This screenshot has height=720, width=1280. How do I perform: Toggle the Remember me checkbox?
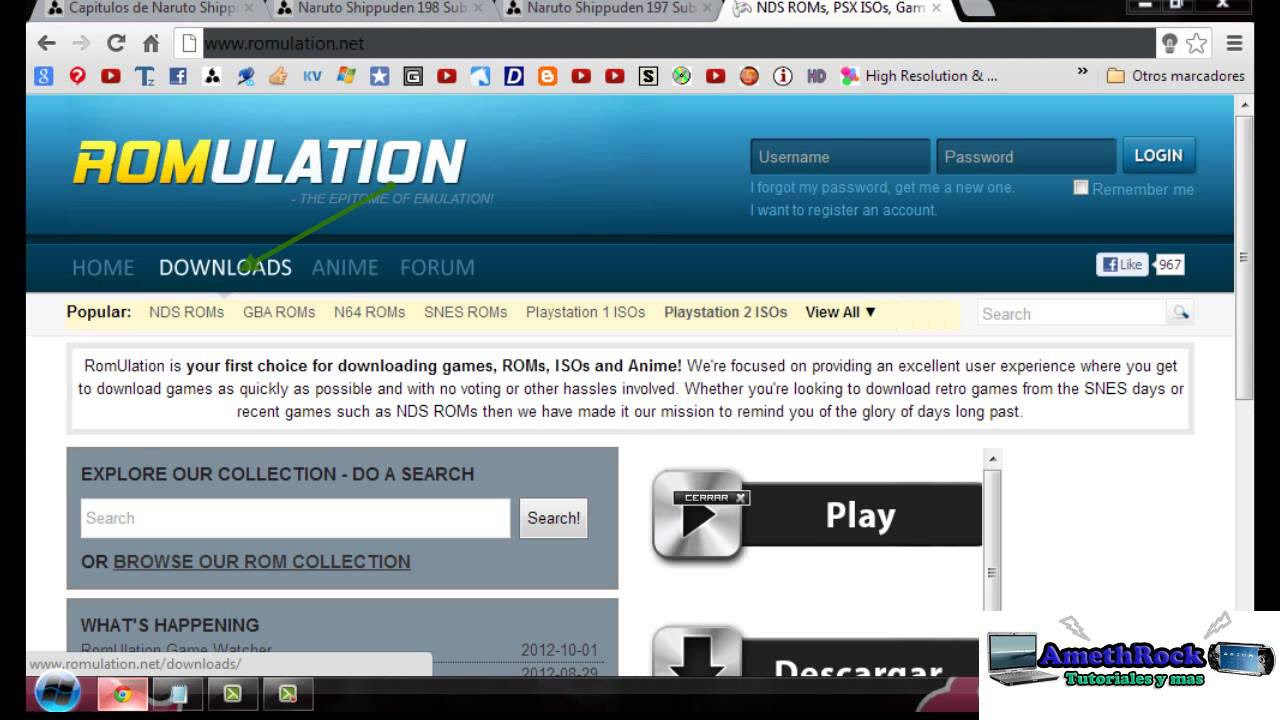click(x=1080, y=188)
